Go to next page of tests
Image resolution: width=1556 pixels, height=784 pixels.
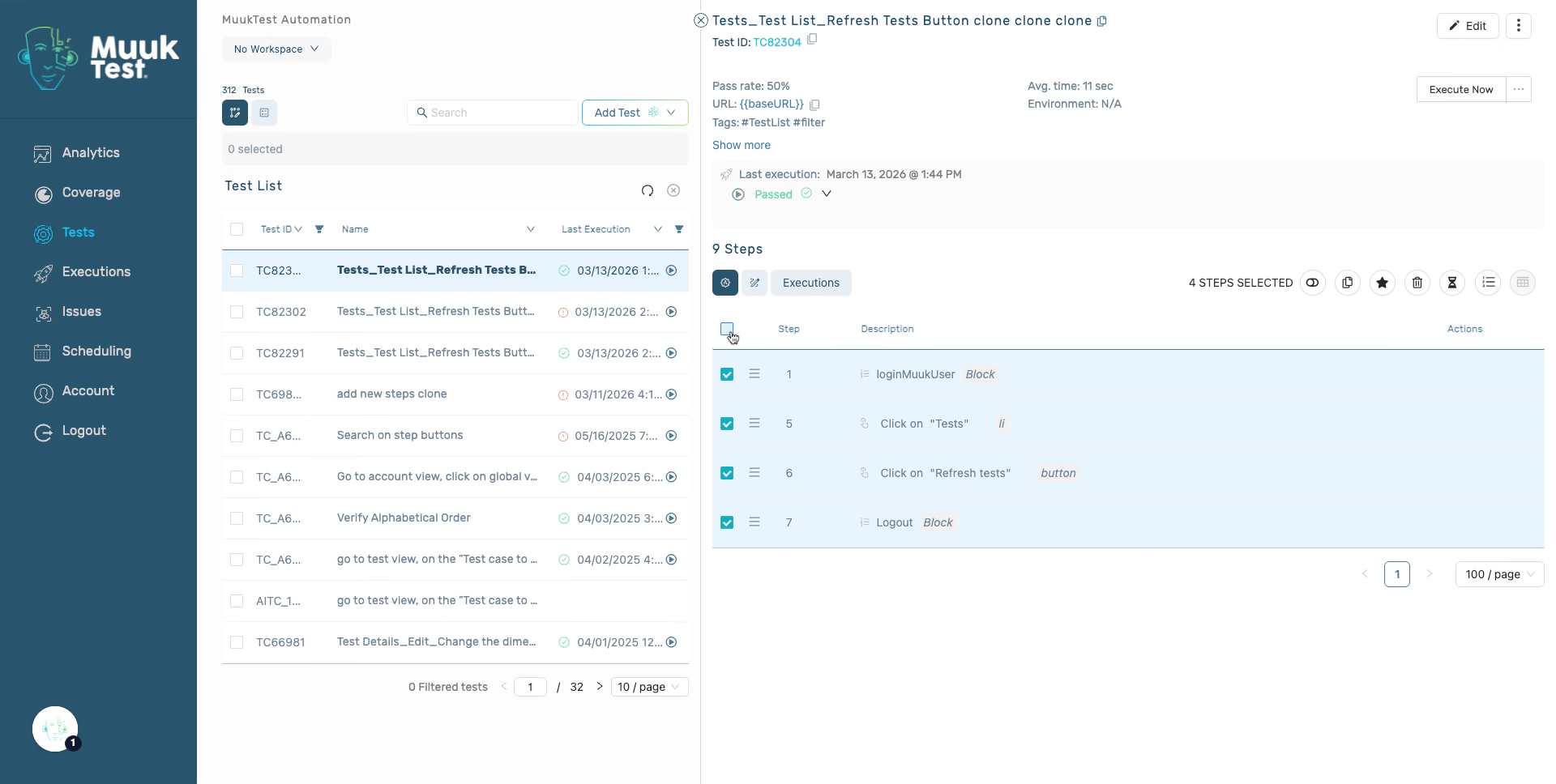(x=600, y=686)
